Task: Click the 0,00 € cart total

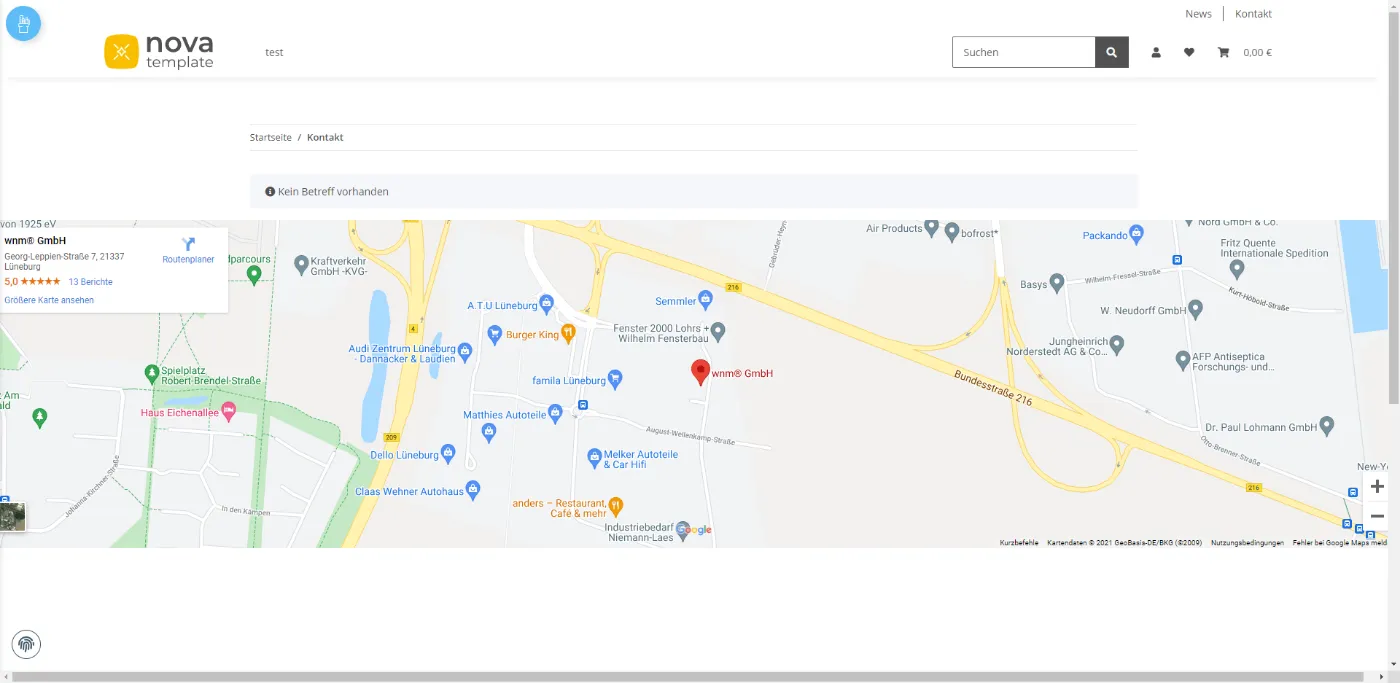Action: [1257, 52]
